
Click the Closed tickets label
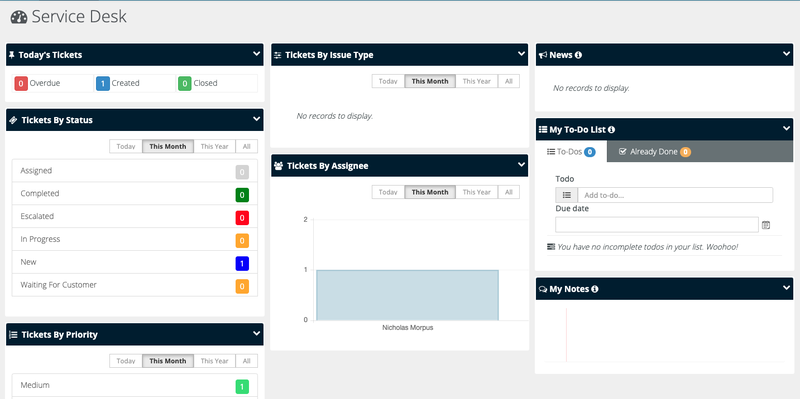tap(205, 83)
